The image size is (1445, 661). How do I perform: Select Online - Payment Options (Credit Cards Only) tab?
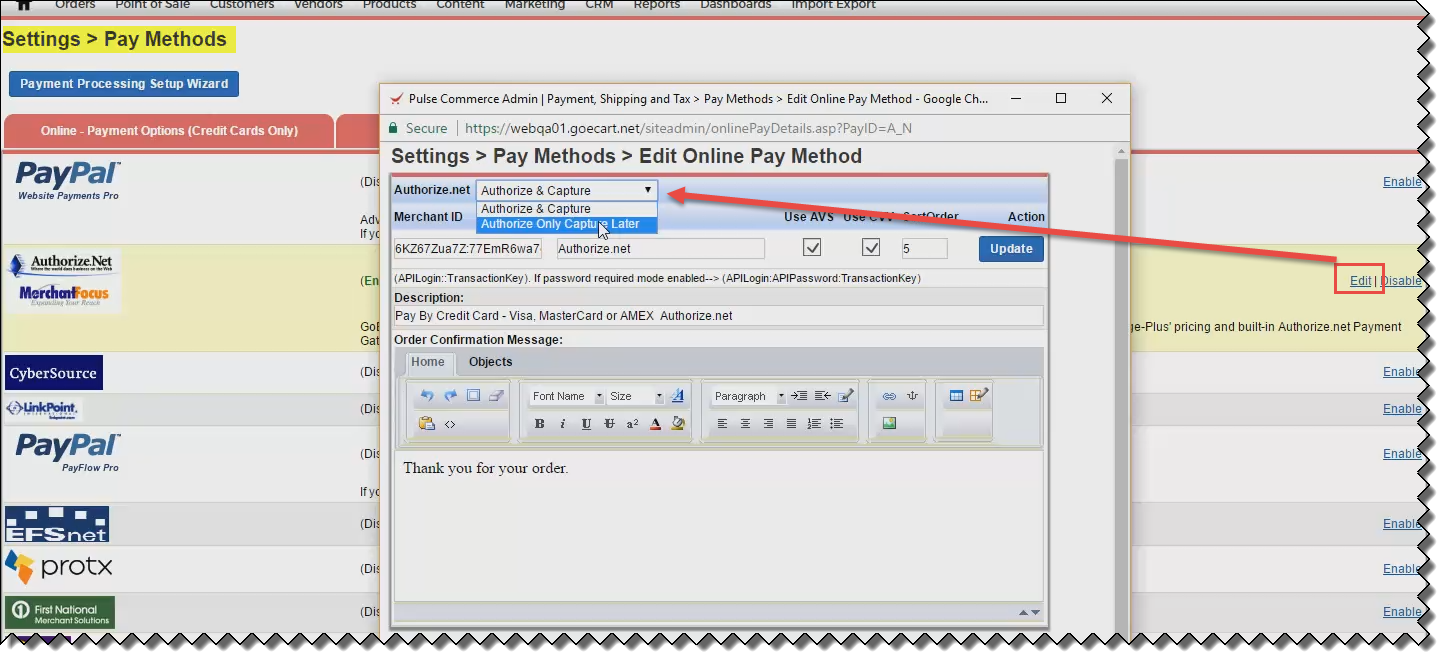tap(169, 131)
